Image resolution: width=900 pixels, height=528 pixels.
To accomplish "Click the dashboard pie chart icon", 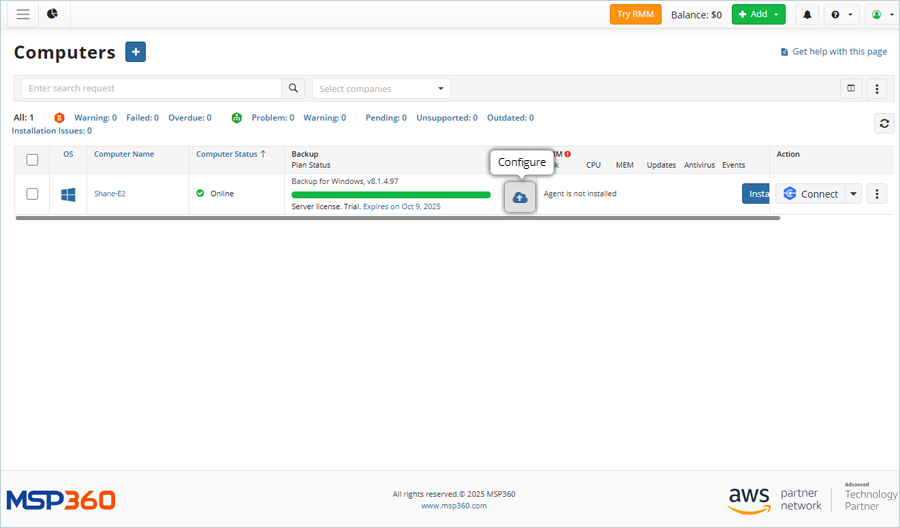I will pos(52,14).
